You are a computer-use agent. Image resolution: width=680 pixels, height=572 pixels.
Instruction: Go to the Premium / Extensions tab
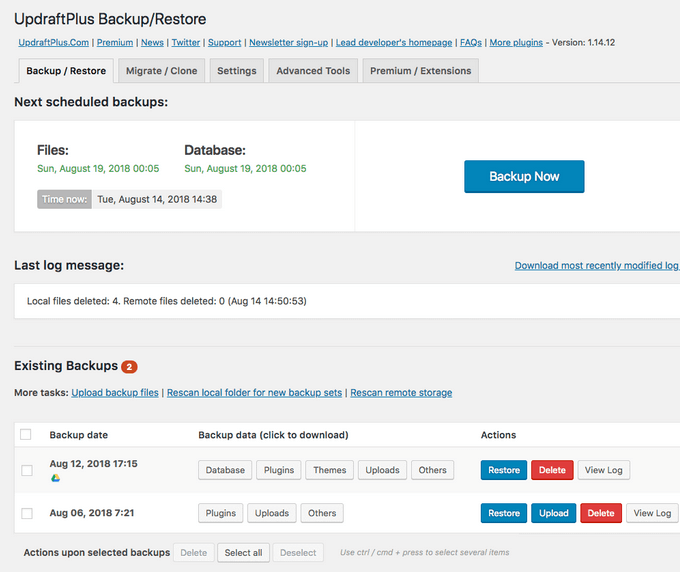pos(420,71)
